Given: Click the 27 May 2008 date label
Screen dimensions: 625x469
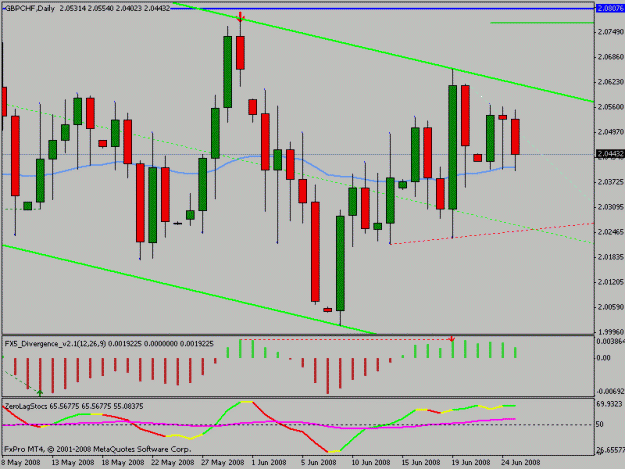Looking at the screenshot, I should tap(223, 462).
